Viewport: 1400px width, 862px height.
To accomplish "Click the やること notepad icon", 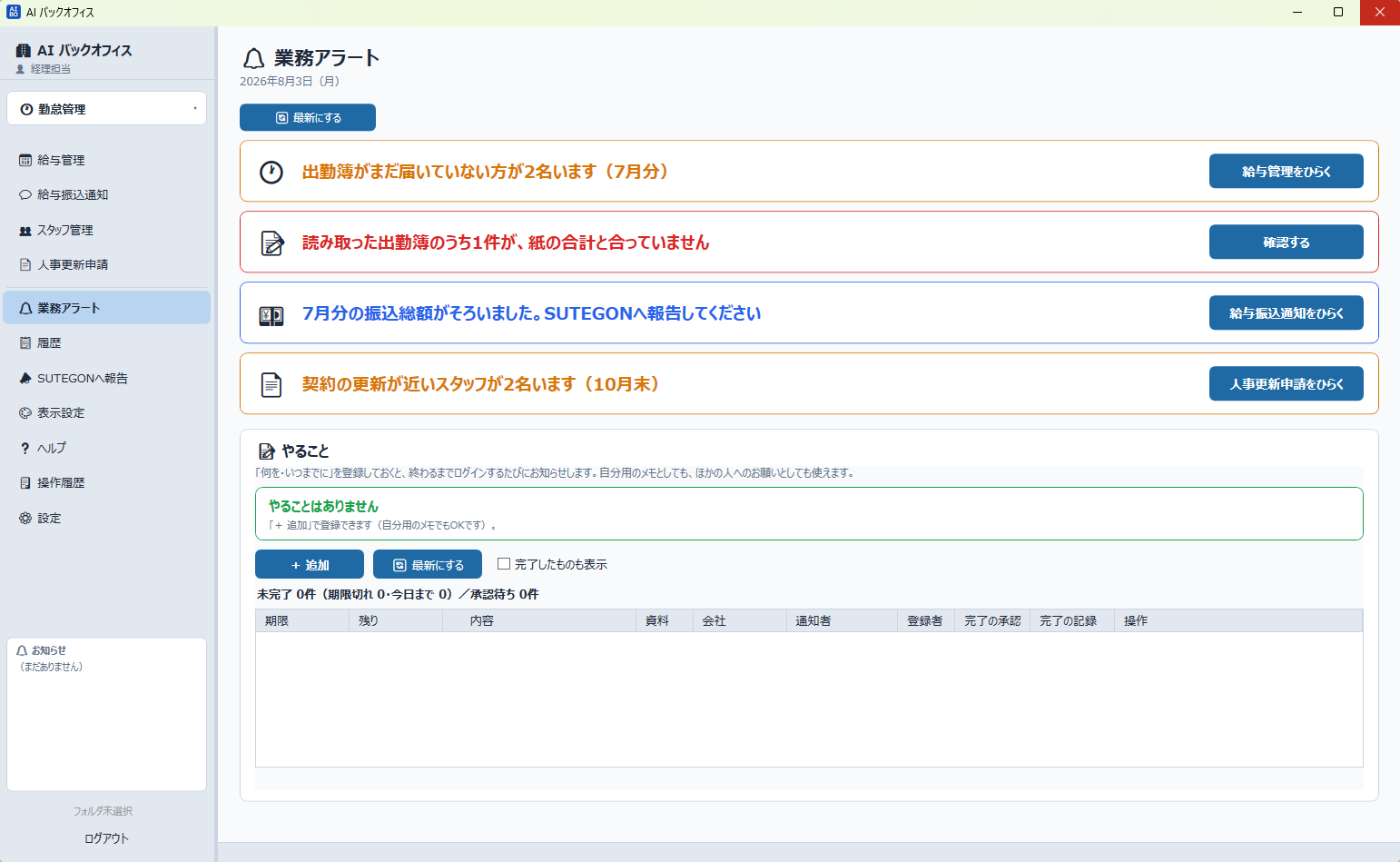I will click(267, 451).
